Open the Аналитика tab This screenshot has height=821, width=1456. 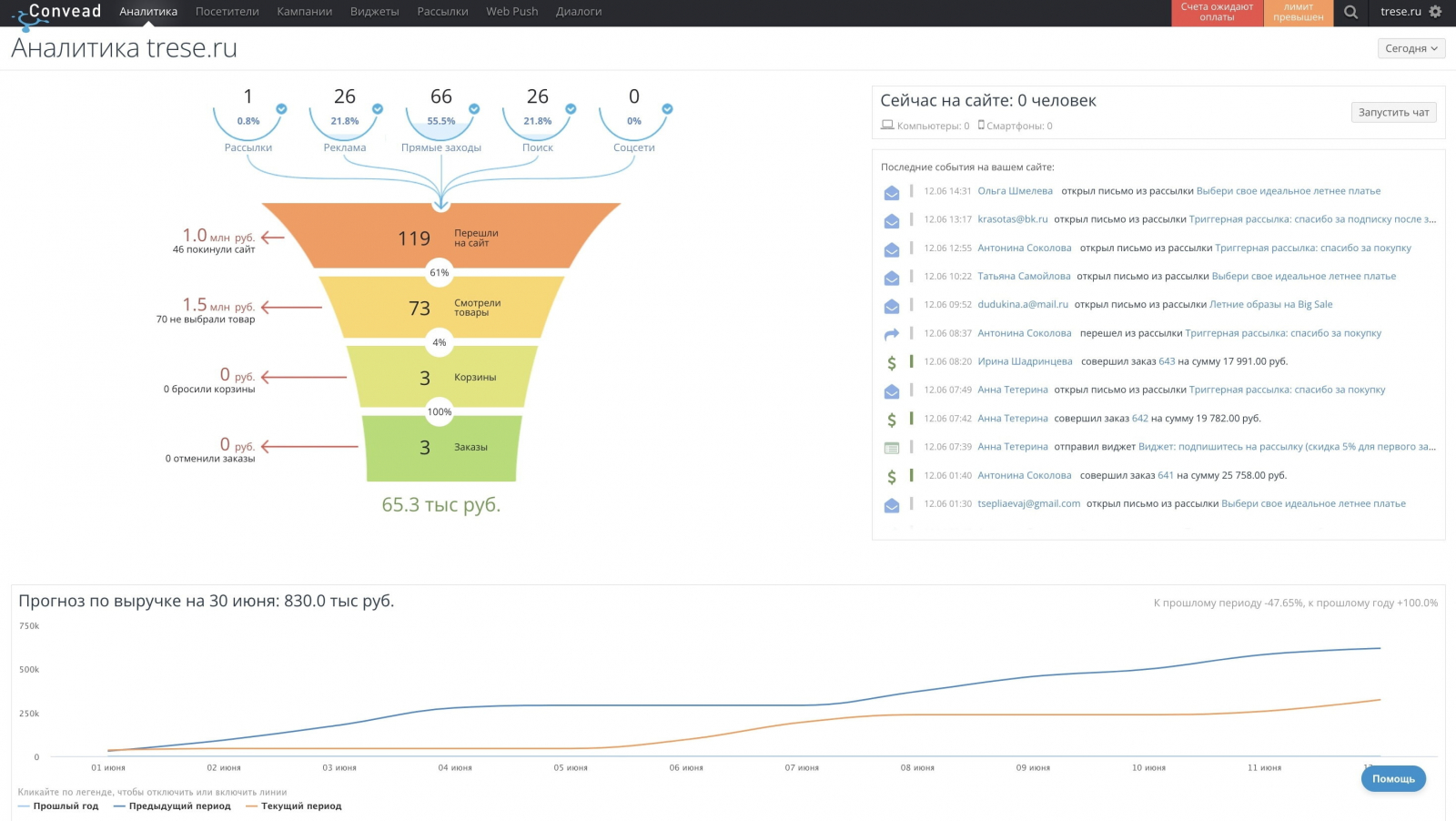(148, 12)
